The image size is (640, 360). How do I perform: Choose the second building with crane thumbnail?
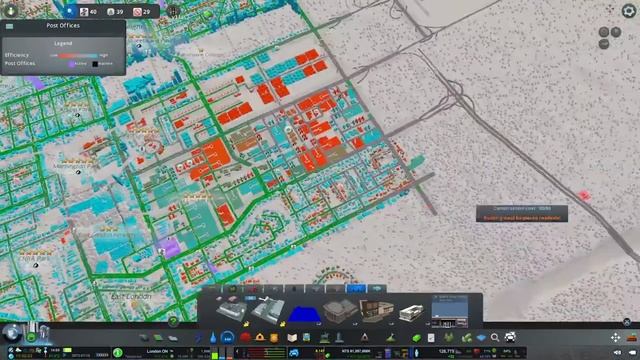[268, 311]
